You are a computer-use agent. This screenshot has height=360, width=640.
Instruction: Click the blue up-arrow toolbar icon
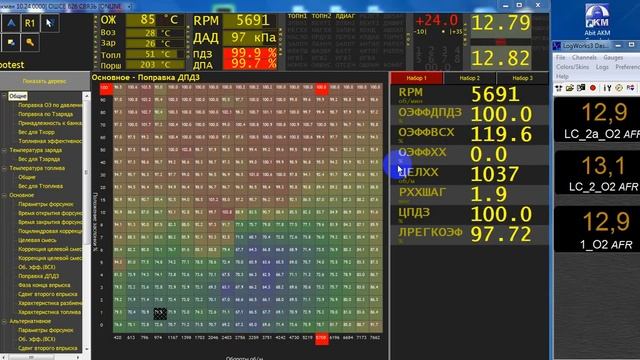[11, 23]
